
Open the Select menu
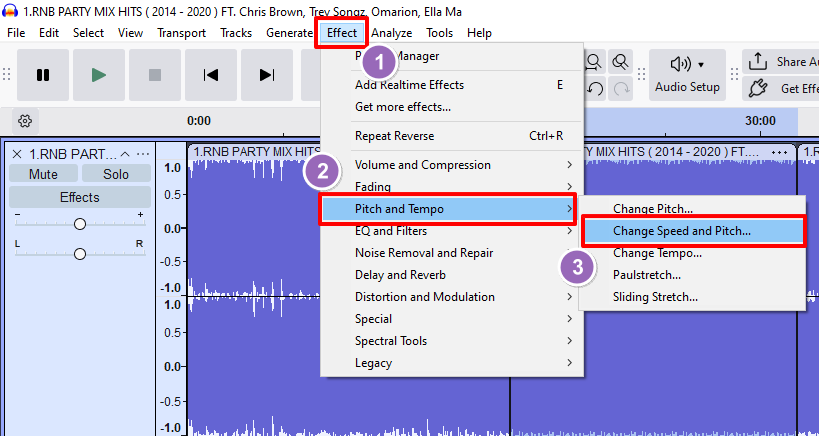pyautogui.click(x=88, y=33)
